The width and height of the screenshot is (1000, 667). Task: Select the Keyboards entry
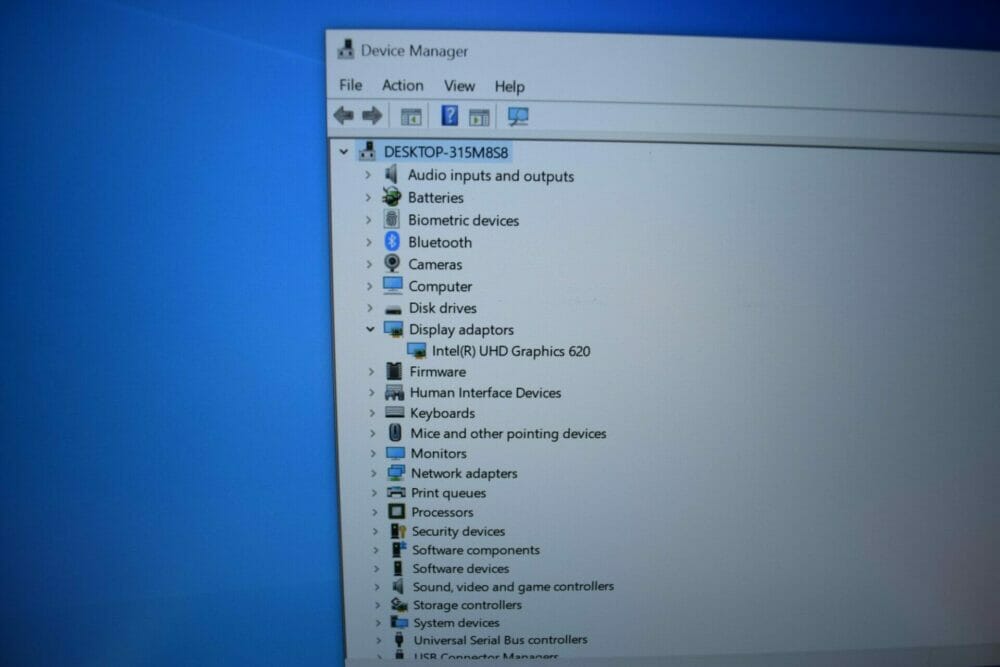[x=443, y=413]
